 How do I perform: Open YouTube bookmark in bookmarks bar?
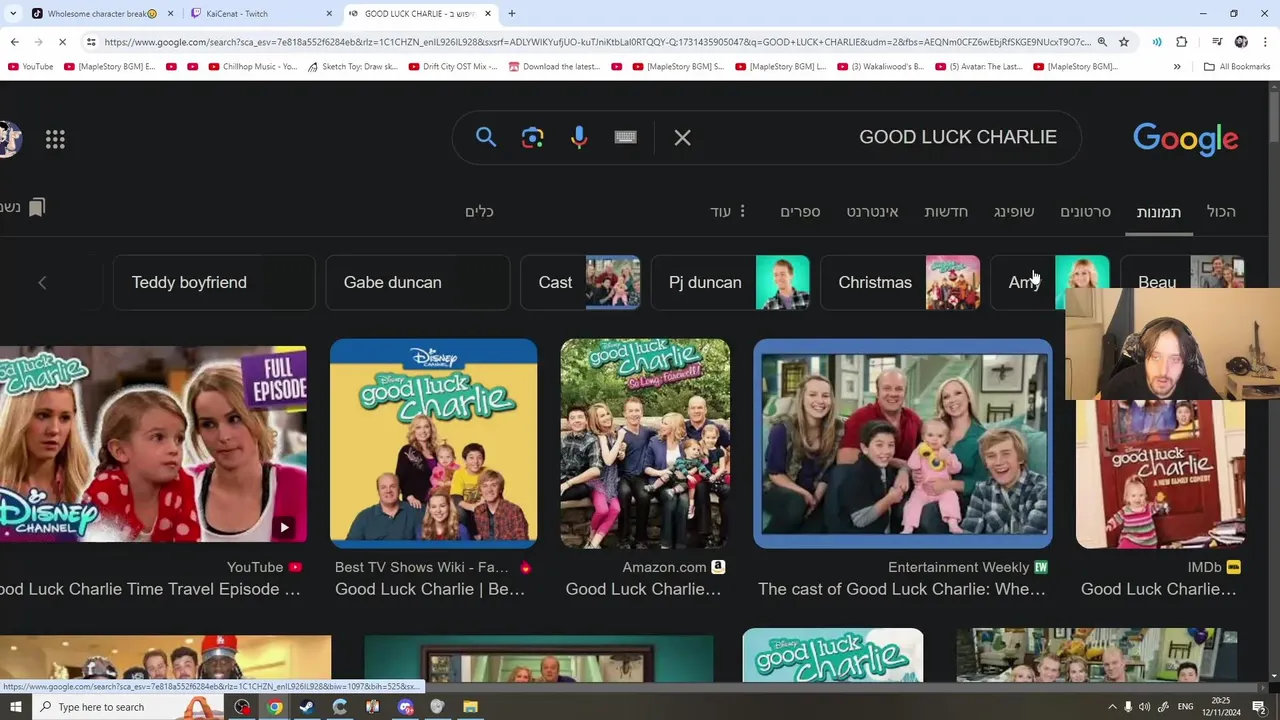[x=30, y=67]
